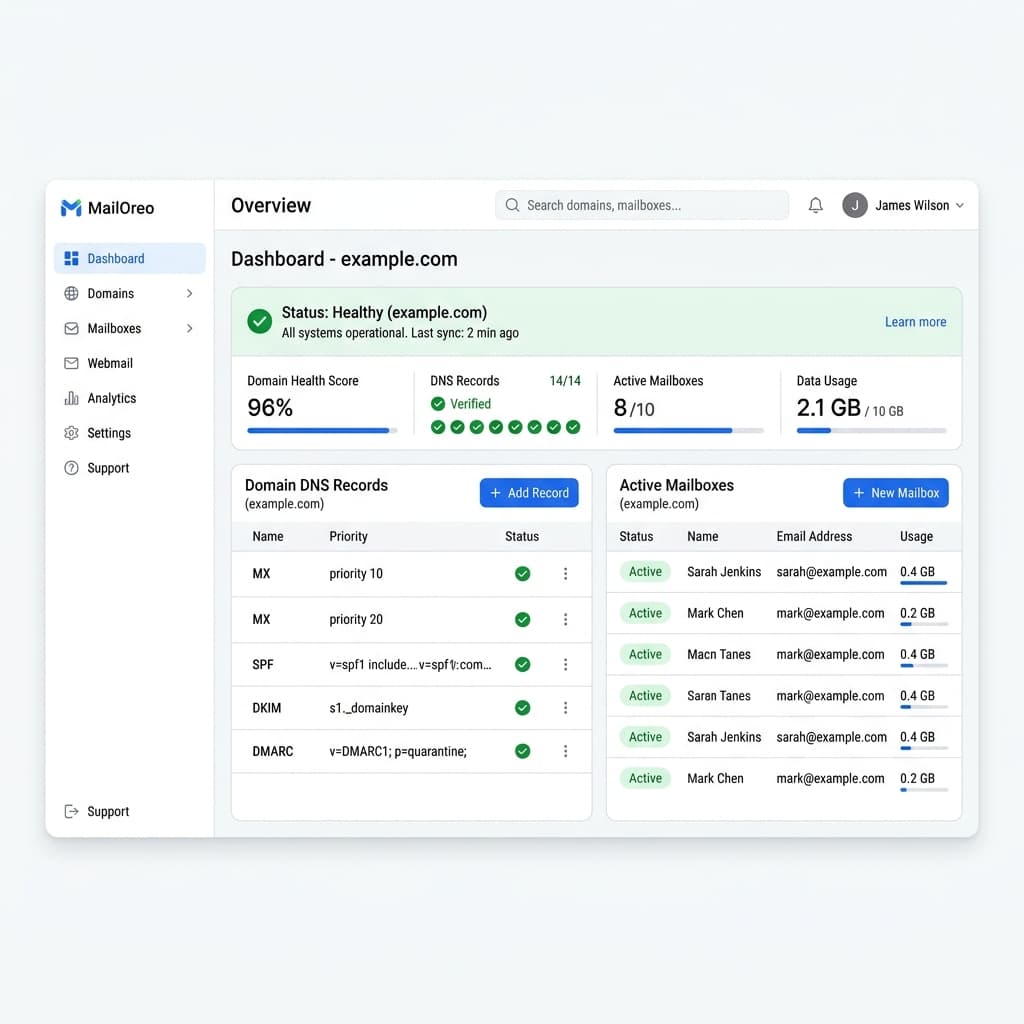Click the v=DMARC1; p=quarantine; value
This screenshot has height=1024, width=1024.
point(398,751)
